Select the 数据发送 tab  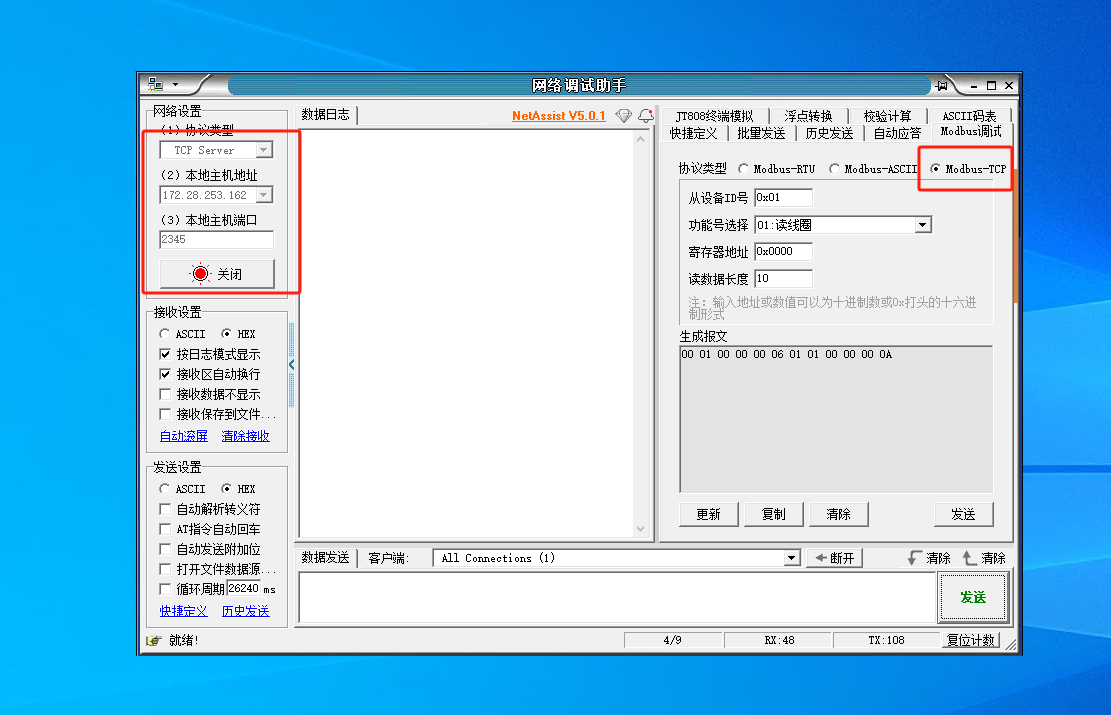(x=326, y=558)
